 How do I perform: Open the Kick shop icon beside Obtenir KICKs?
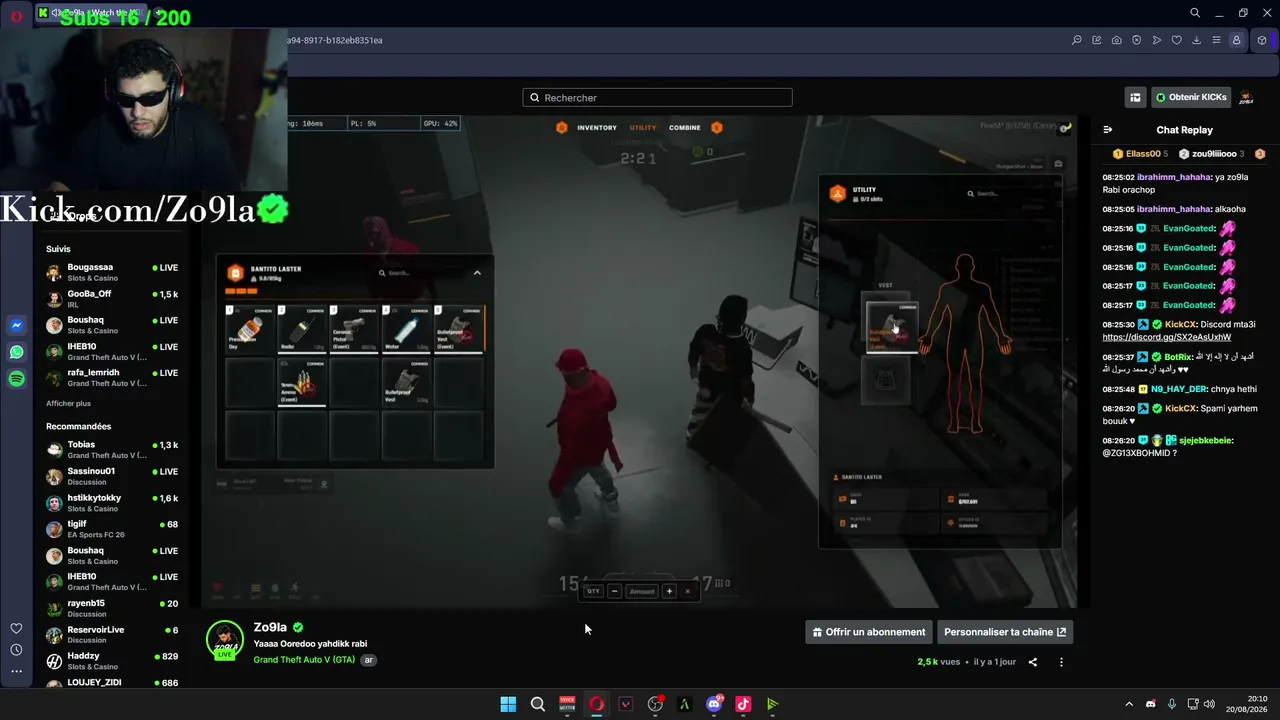pos(1135,97)
